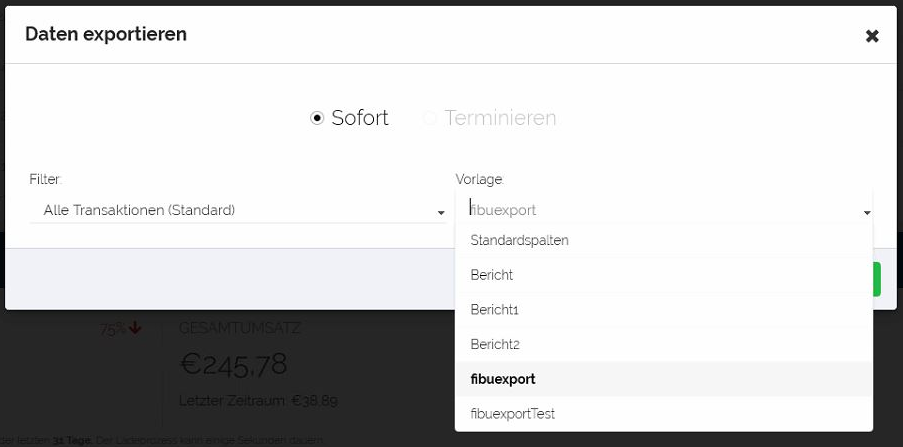The image size is (903, 447).
Task: Collapse the Vorlage dropdown via its arrow
Action: (x=867, y=213)
